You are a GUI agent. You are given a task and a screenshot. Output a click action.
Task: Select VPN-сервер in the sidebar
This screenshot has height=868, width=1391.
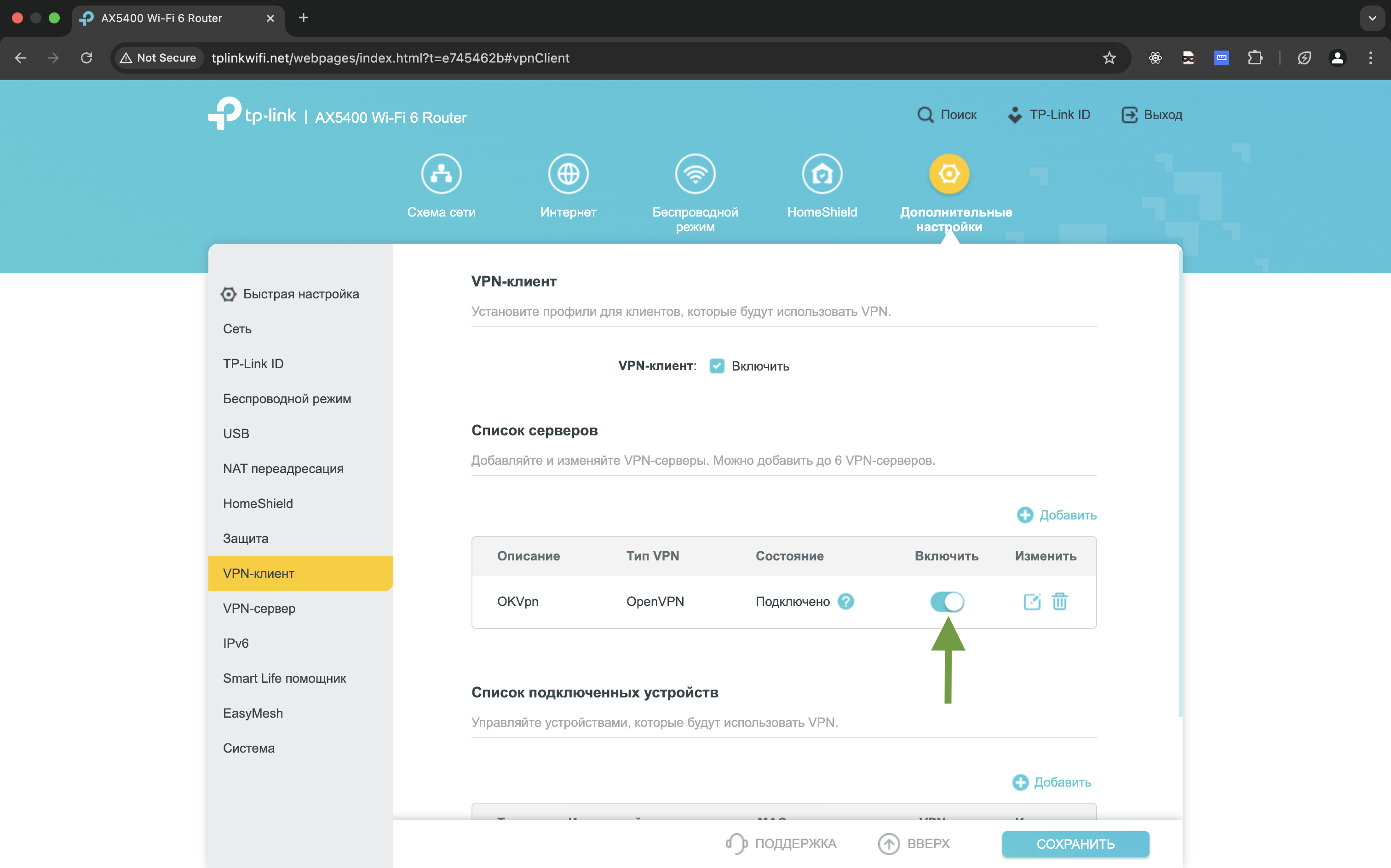(259, 608)
